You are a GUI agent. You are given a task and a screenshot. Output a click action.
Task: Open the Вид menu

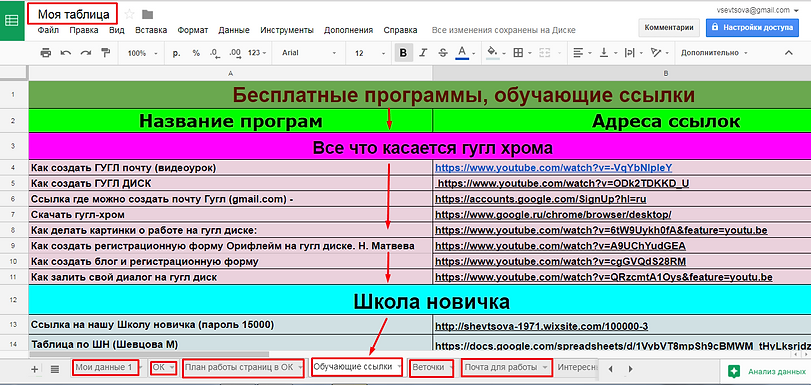pyautogui.click(x=117, y=30)
